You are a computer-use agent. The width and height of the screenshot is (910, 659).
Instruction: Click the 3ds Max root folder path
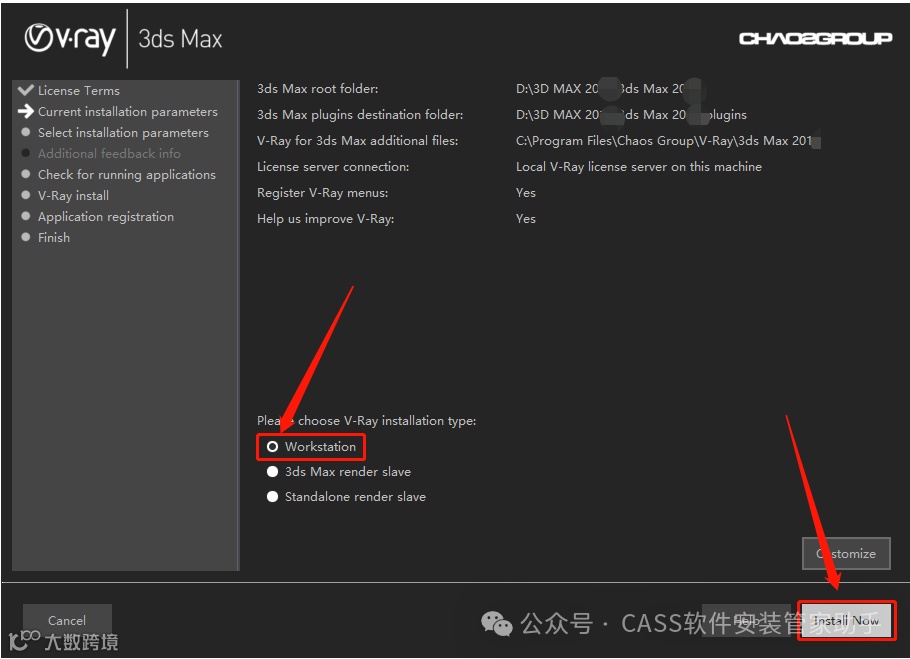click(x=609, y=89)
